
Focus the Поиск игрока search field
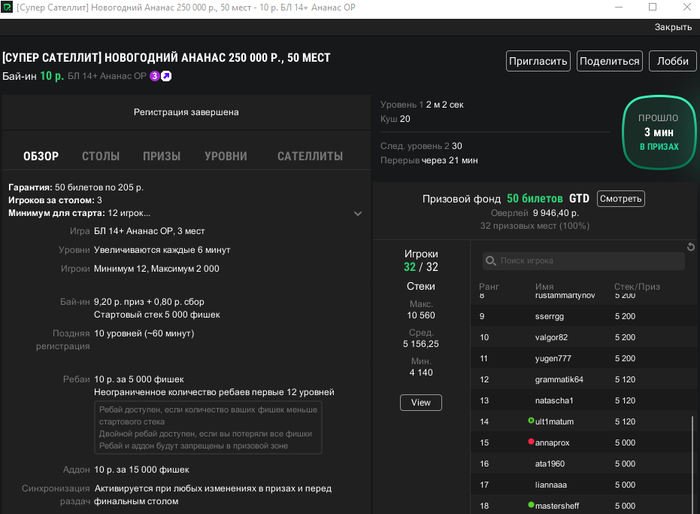pyautogui.click(x=585, y=261)
